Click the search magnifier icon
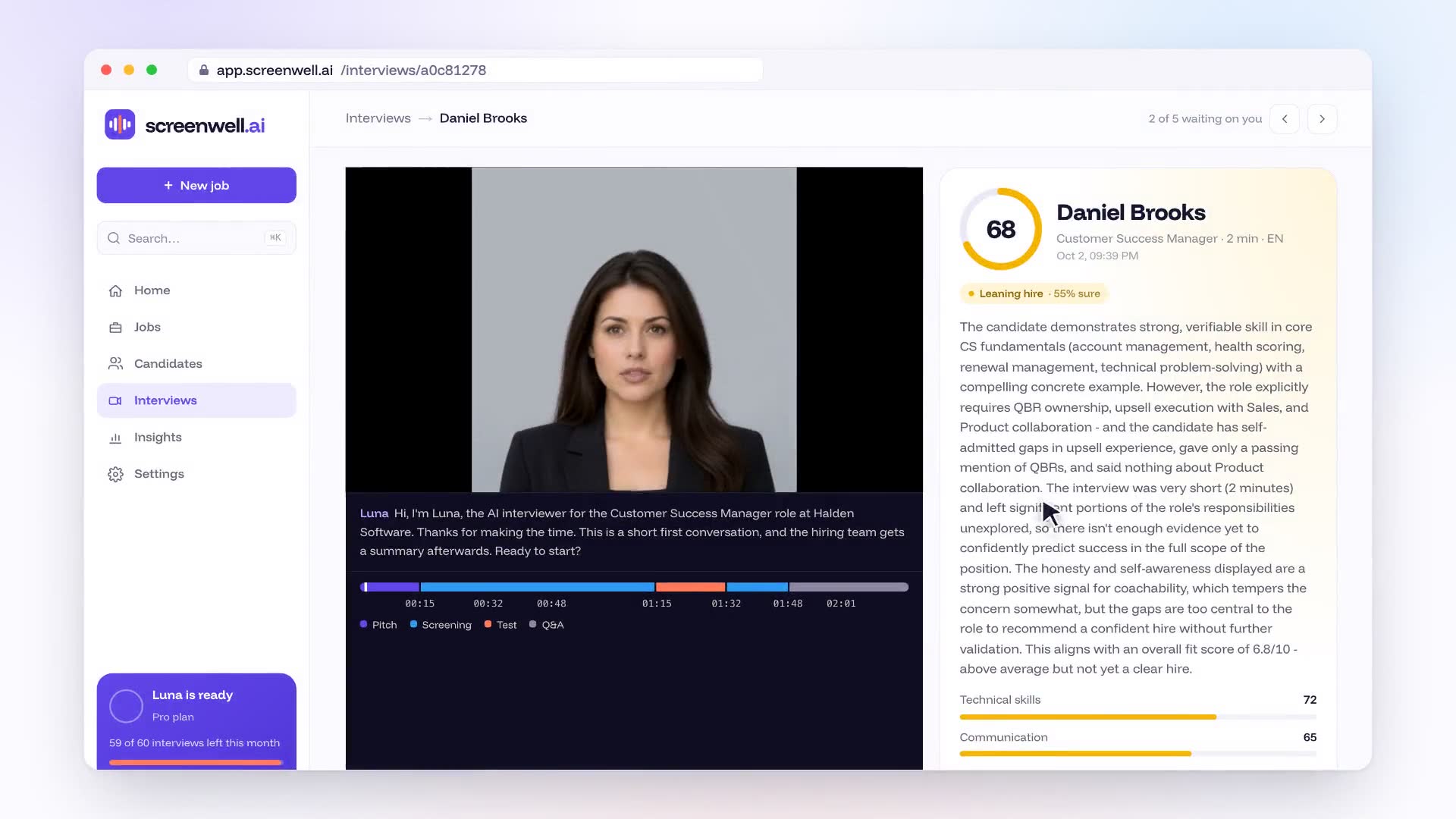Screen dimensions: 1456x819 pos(114,238)
